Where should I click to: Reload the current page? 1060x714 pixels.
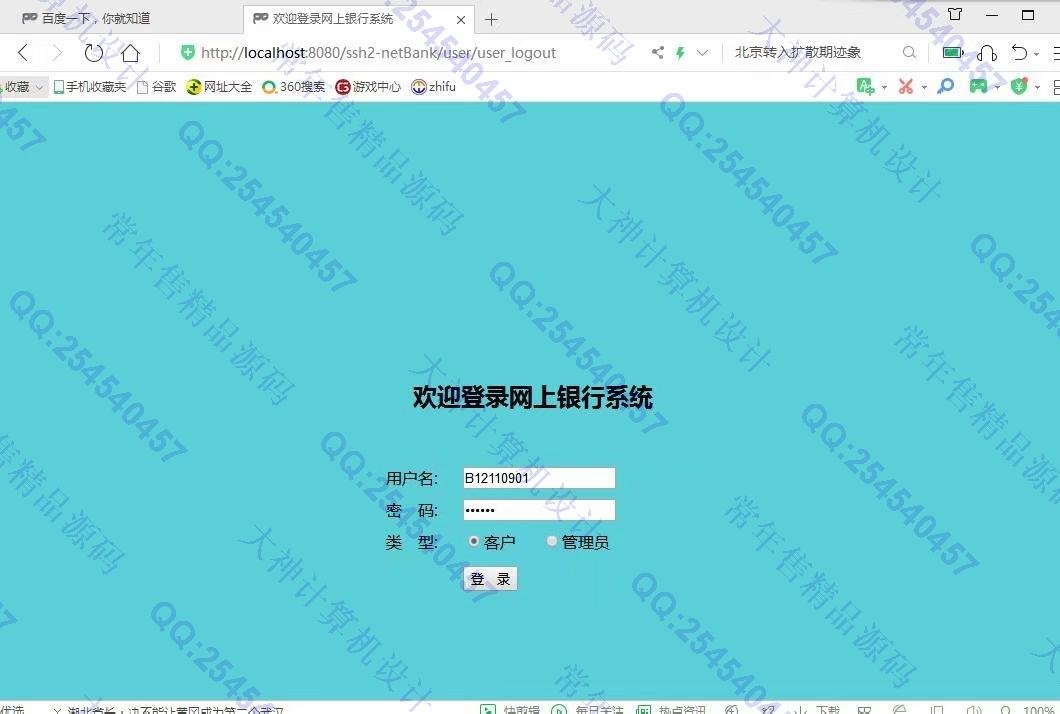pos(93,53)
